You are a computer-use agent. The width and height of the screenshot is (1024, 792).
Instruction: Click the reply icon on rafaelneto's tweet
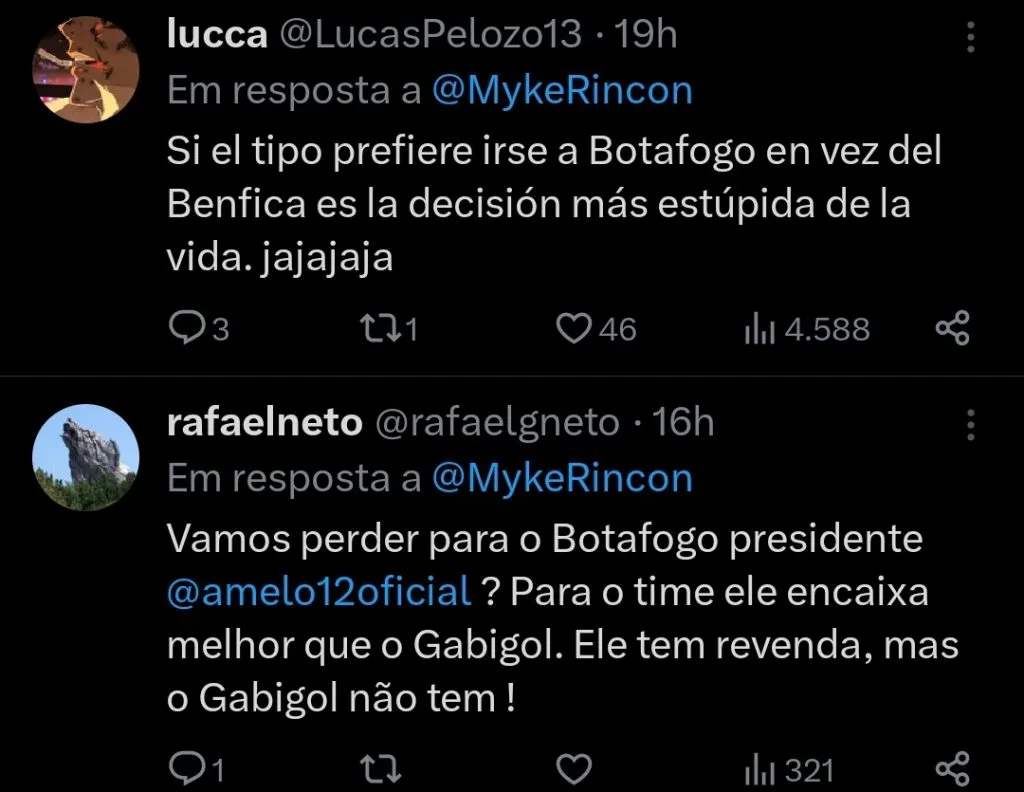tap(191, 768)
